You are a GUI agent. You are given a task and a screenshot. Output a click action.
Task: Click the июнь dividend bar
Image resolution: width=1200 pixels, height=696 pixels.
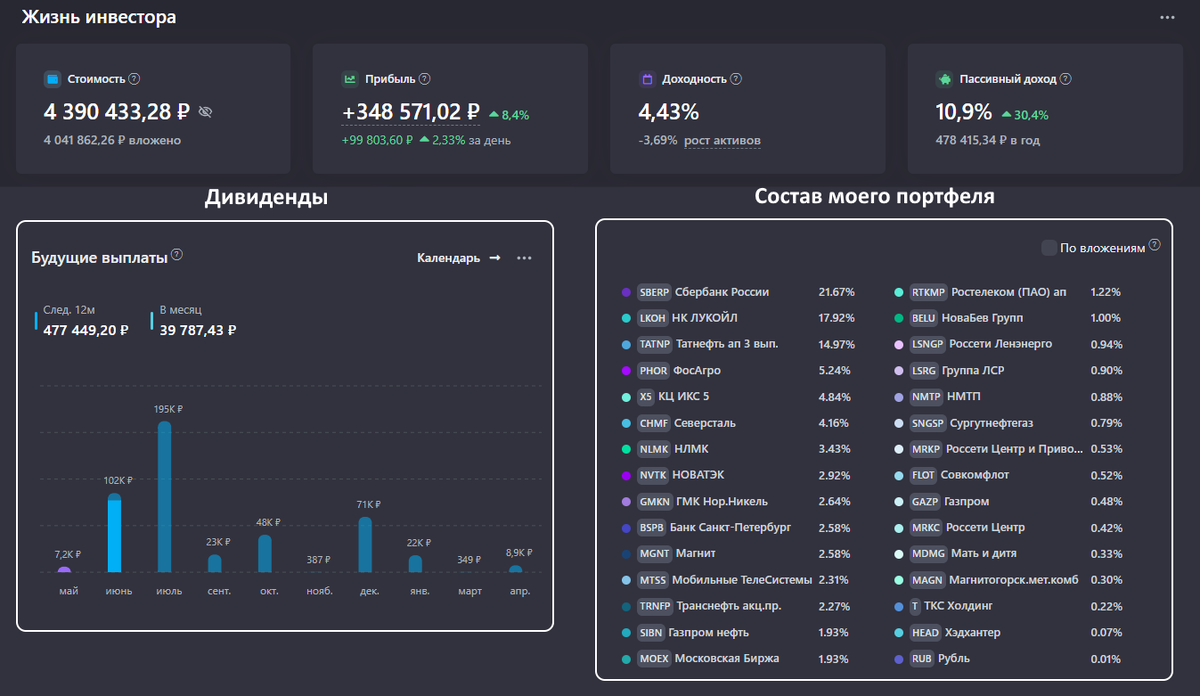(x=114, y=533)
